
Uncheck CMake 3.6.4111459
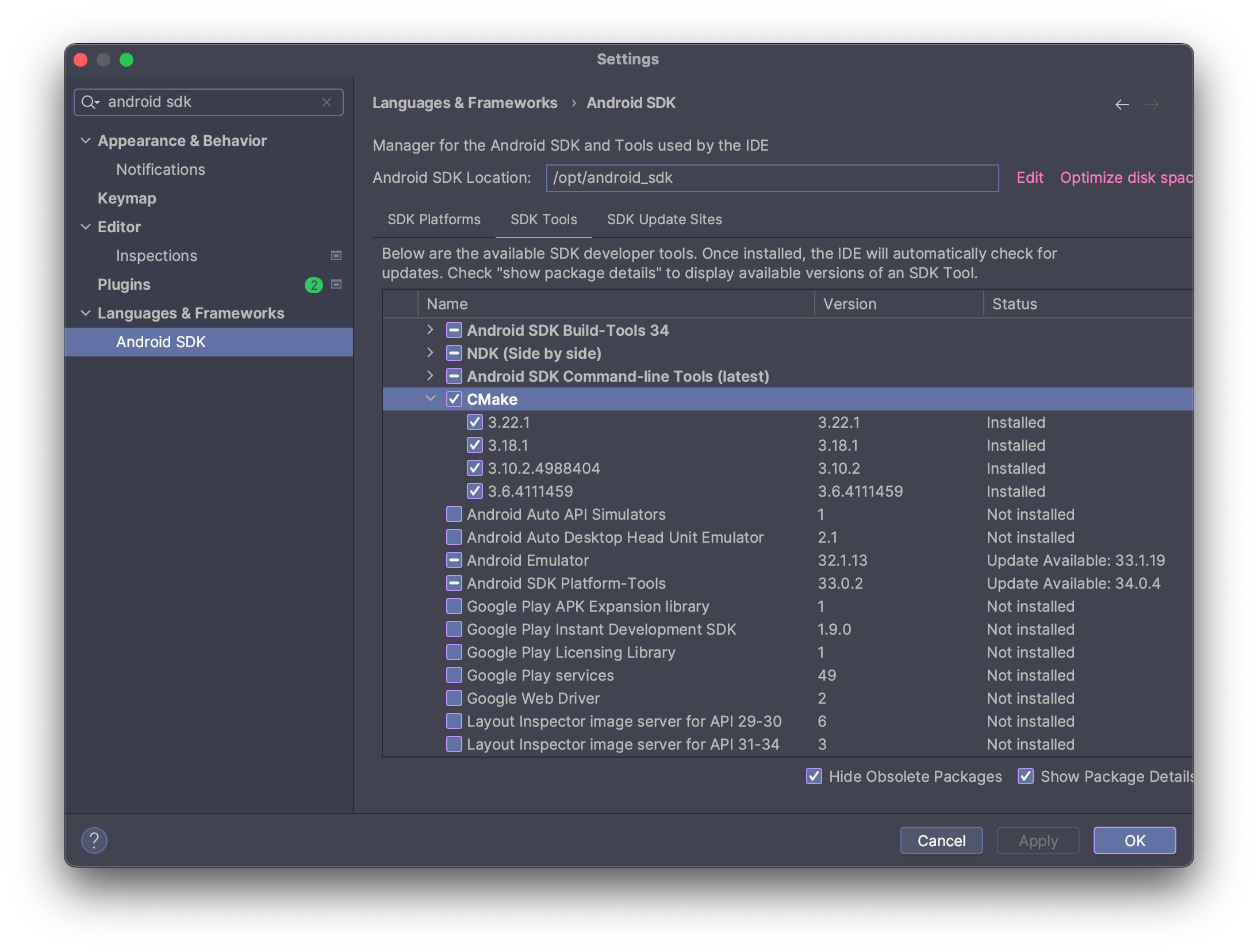click(475, 491)
